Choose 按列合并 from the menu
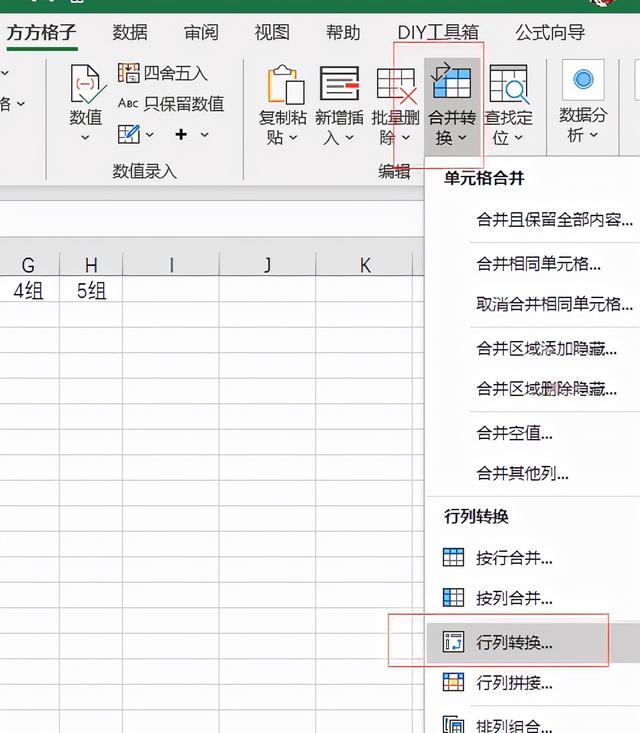 coord(514,599)
